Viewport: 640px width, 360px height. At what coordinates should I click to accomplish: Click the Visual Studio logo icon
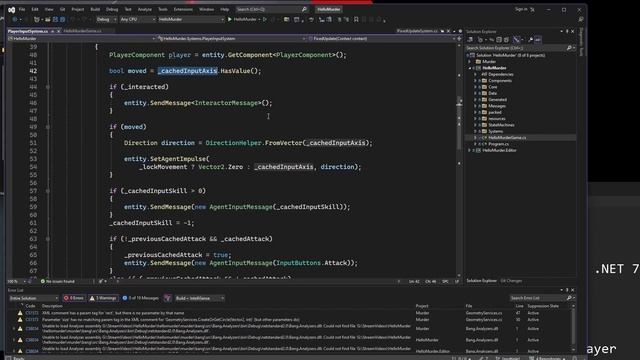[x=11, y=10]
